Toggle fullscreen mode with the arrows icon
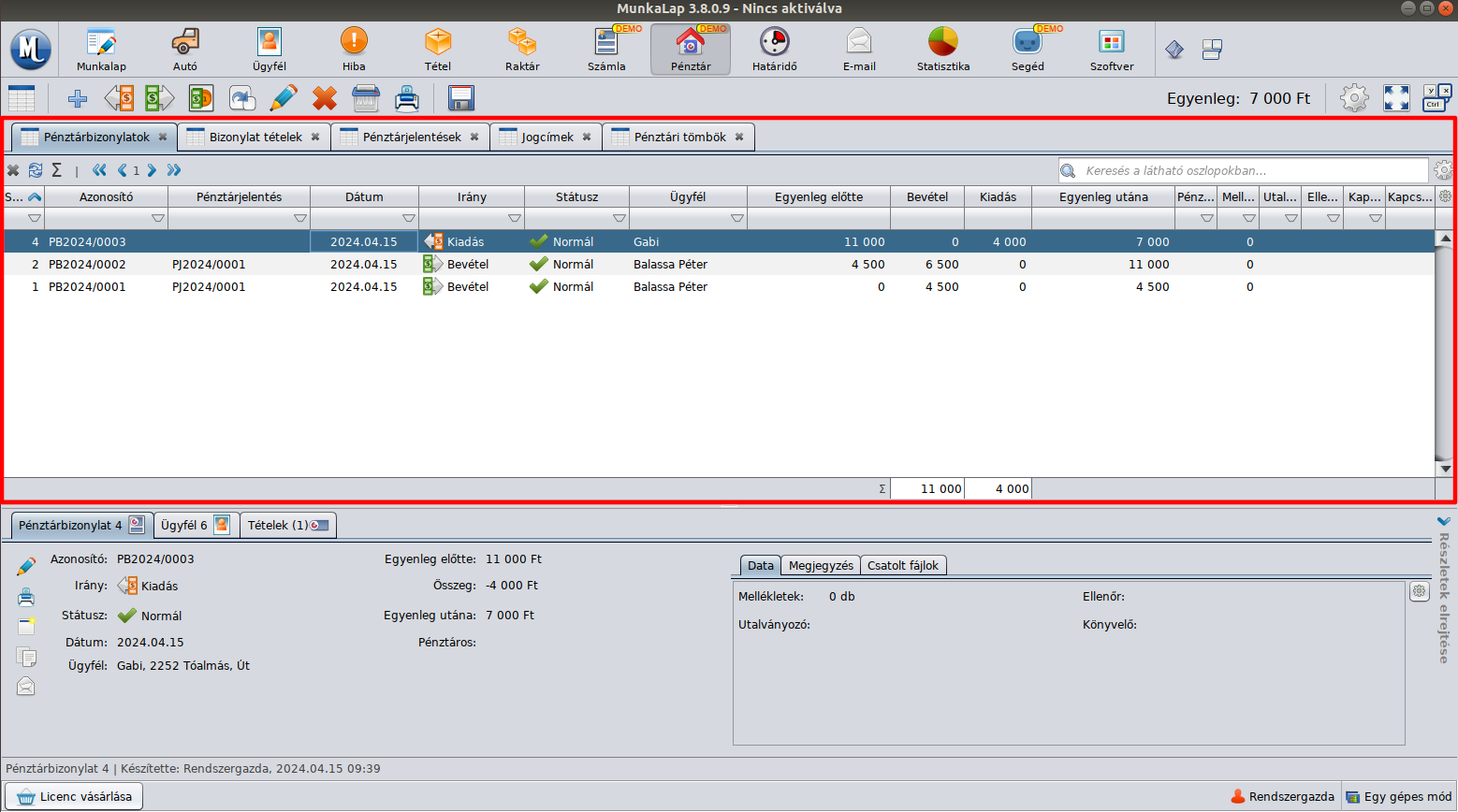Image resolution: width=1458 pixels, height=812 pixels. click(x=1396, y=98)
